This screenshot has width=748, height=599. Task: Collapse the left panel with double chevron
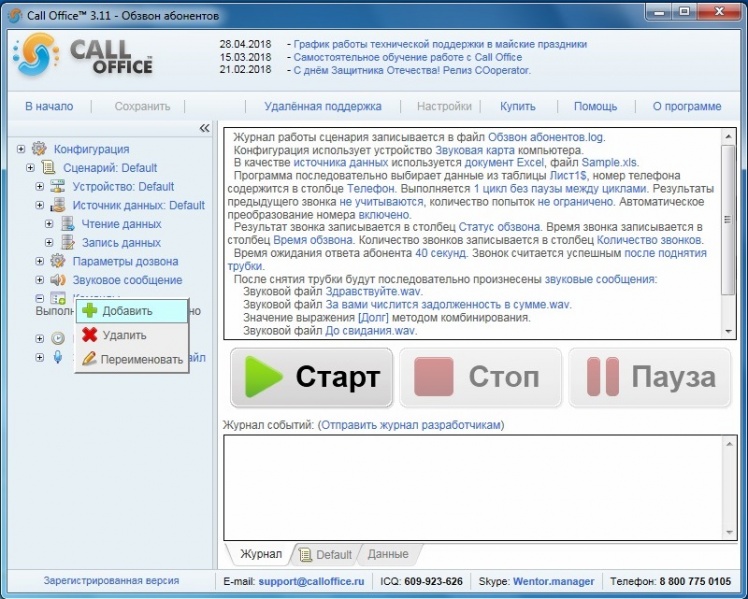pos(204,128)
